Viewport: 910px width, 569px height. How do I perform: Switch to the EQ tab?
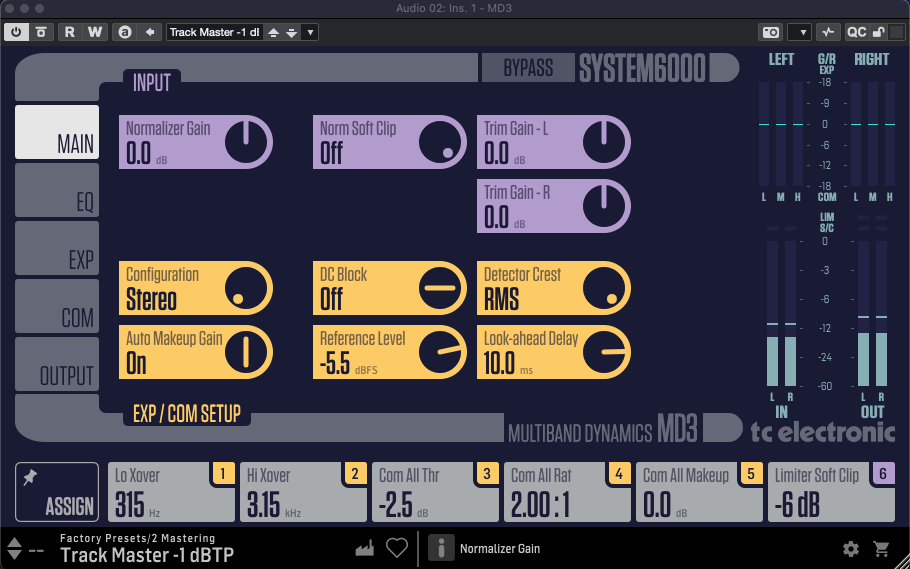[x=57, y=190]
